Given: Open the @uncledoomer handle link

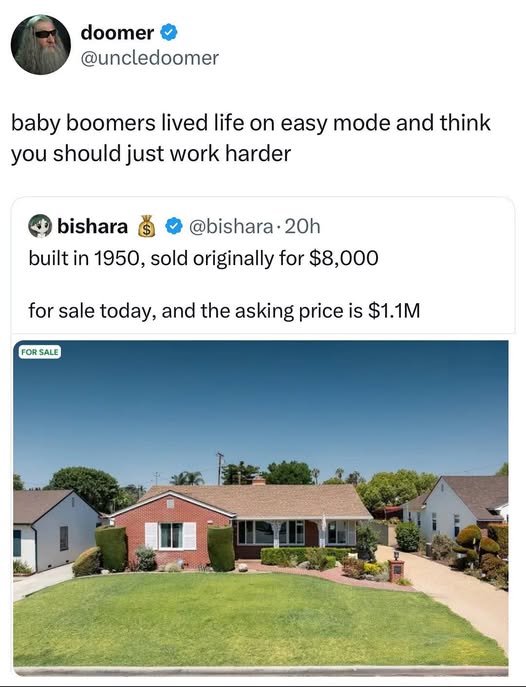Looking at the screenshot, I should [x=149, y=58].
